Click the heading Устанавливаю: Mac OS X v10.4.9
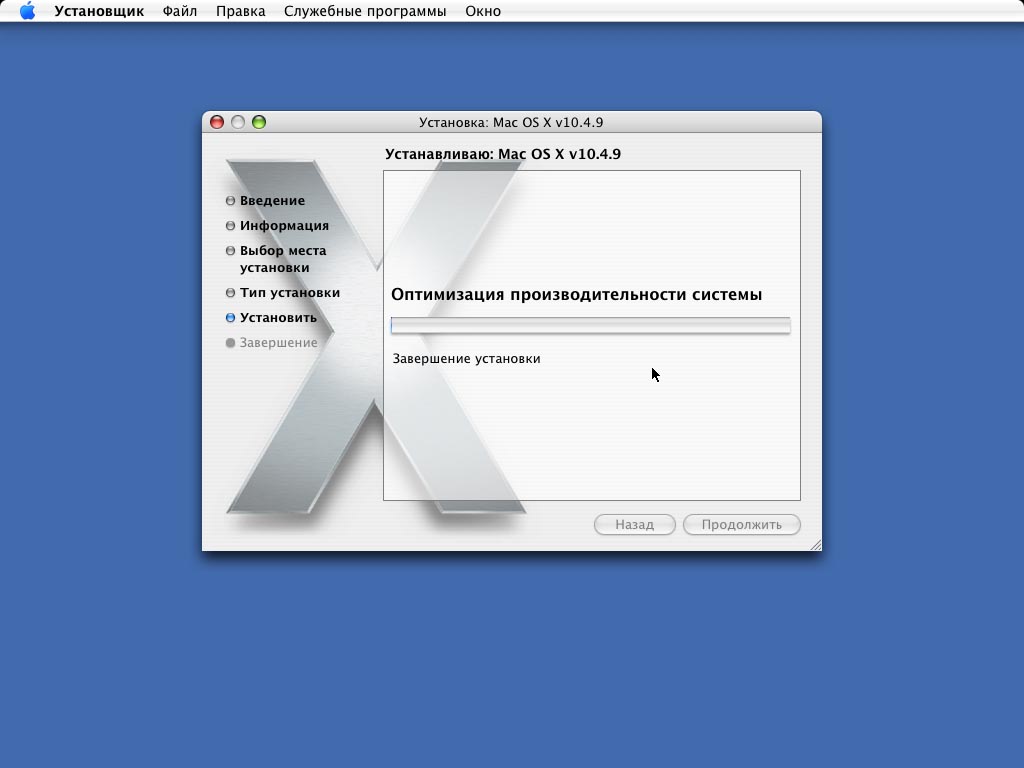Image resolution: width=1024 pixels, height=768 pixels. coord(503,154)
